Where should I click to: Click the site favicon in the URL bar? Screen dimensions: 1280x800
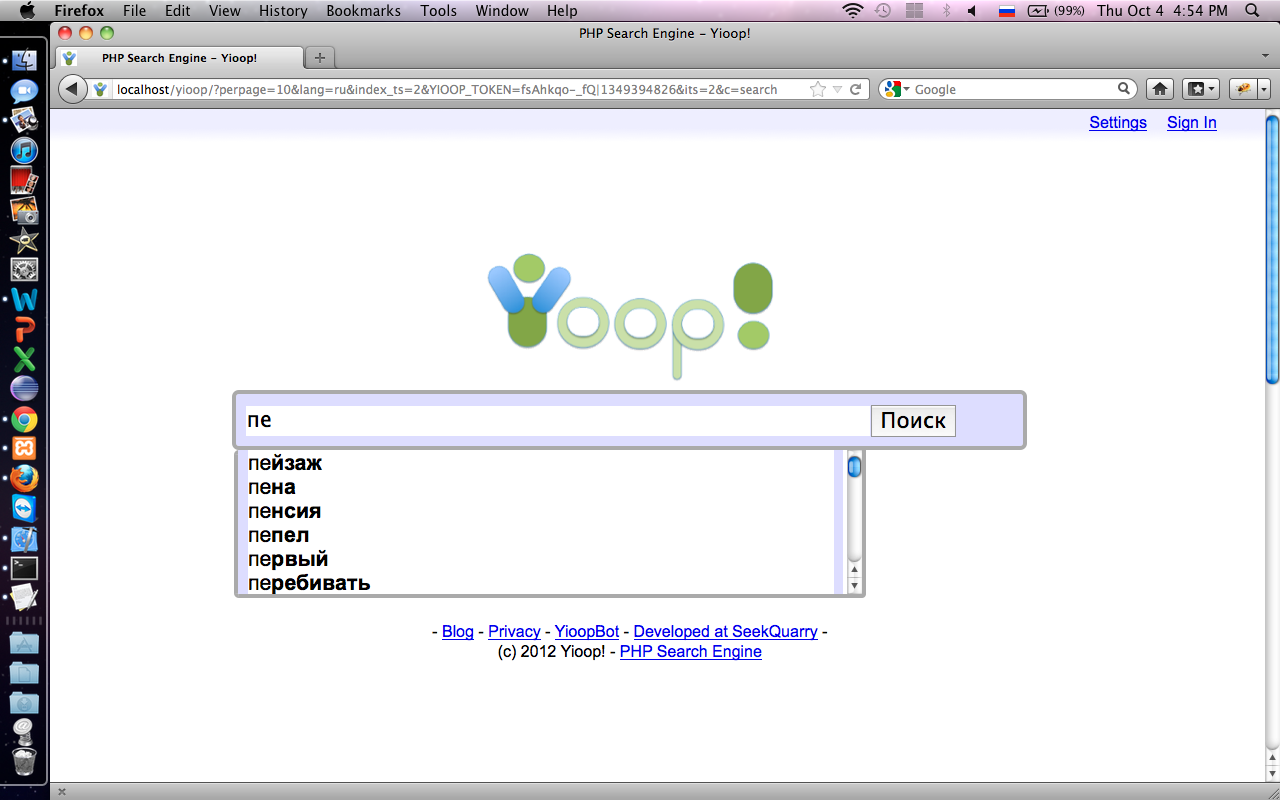pos(100,89)
